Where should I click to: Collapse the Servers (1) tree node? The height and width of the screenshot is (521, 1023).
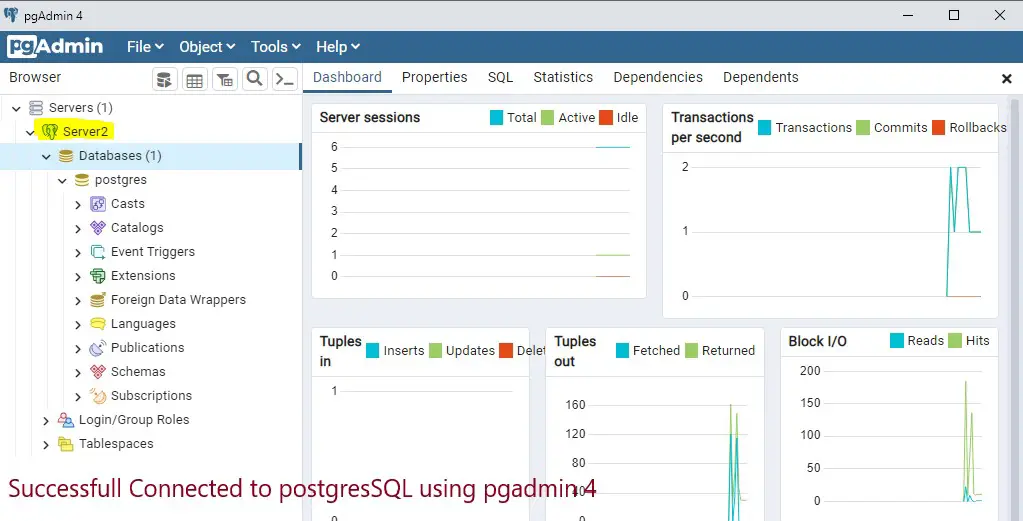(x=16, y=108)
